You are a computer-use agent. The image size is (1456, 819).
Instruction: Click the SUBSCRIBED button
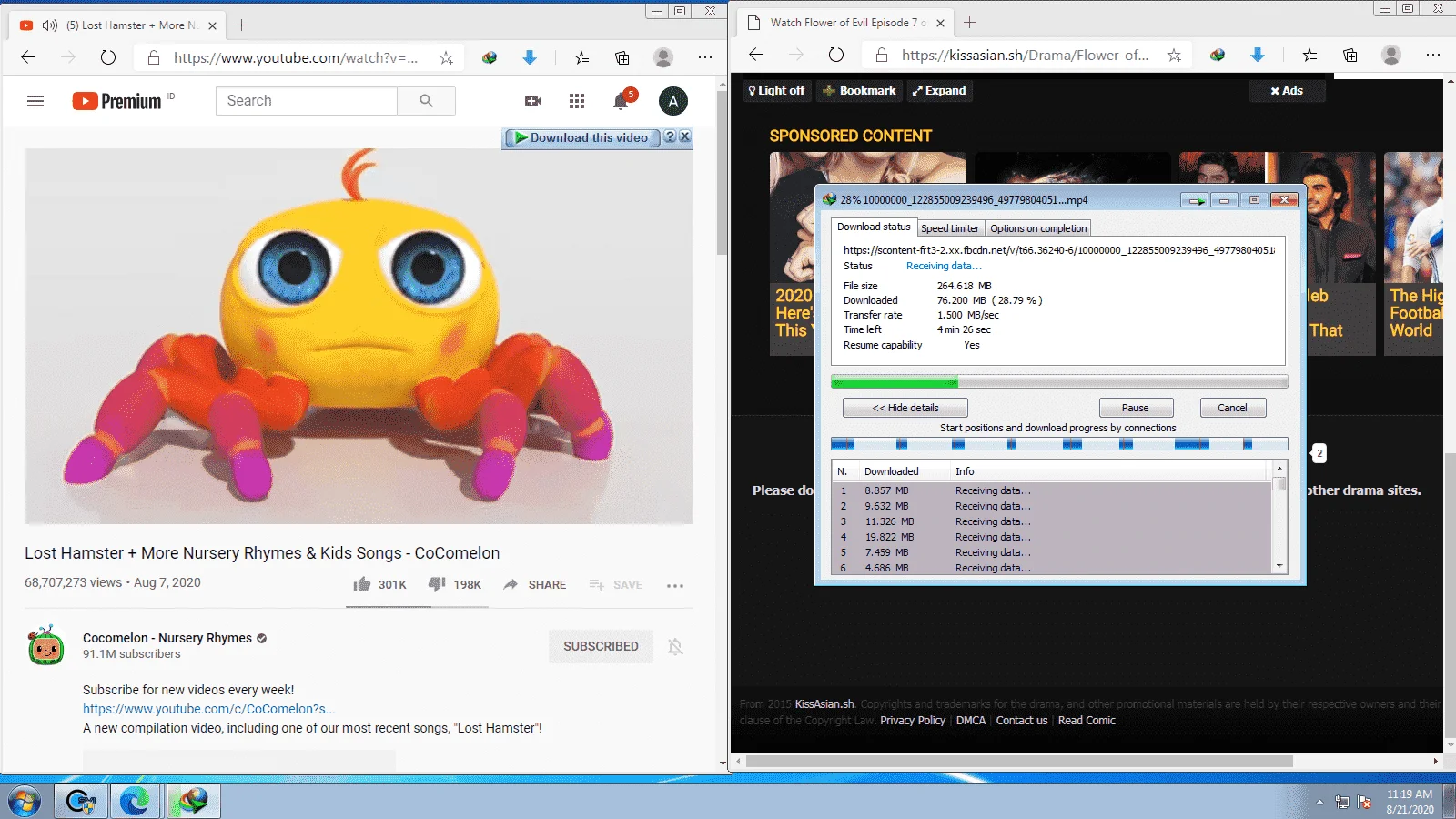(601, 646)
